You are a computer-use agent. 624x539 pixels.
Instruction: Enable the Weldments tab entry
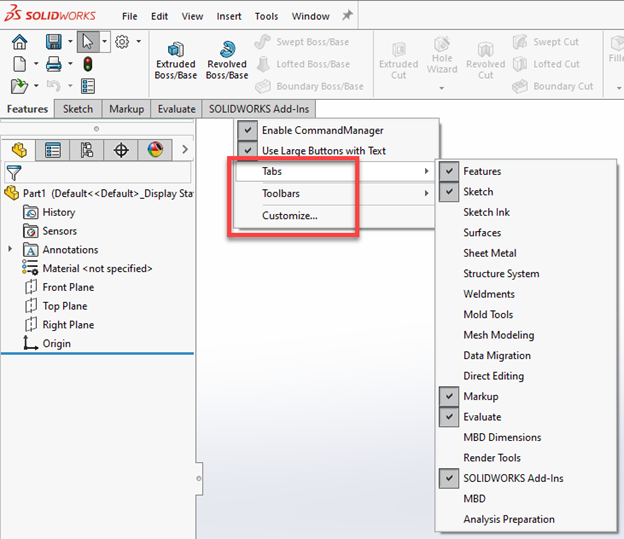tap(526, 294)
